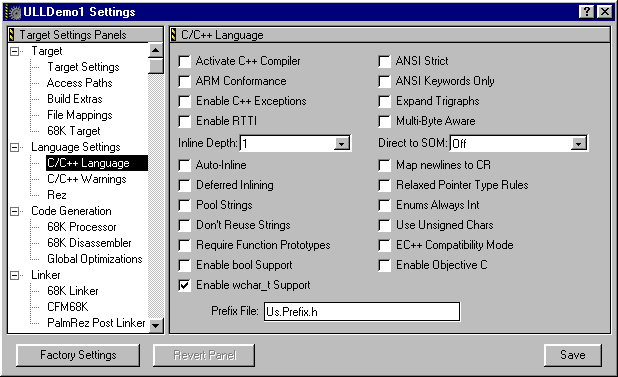Open Global Optimizations panel
The image size is (618, 377).
tap(95, 259)
